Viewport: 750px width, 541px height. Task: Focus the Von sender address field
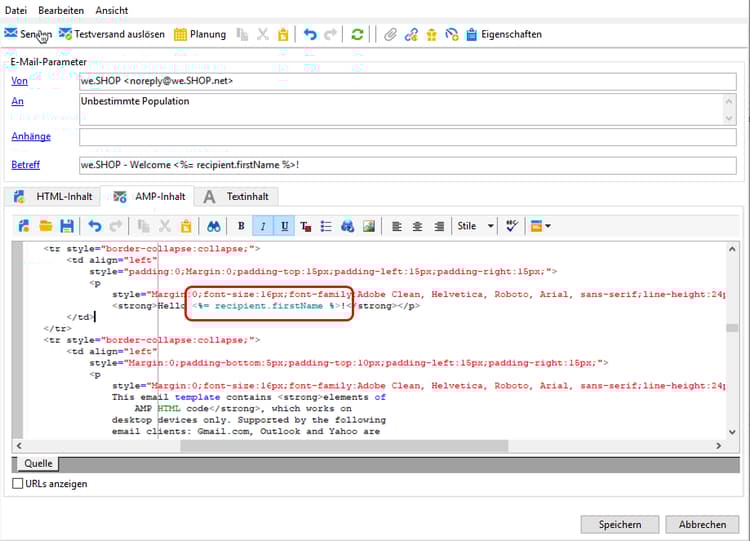pos(408,81)
